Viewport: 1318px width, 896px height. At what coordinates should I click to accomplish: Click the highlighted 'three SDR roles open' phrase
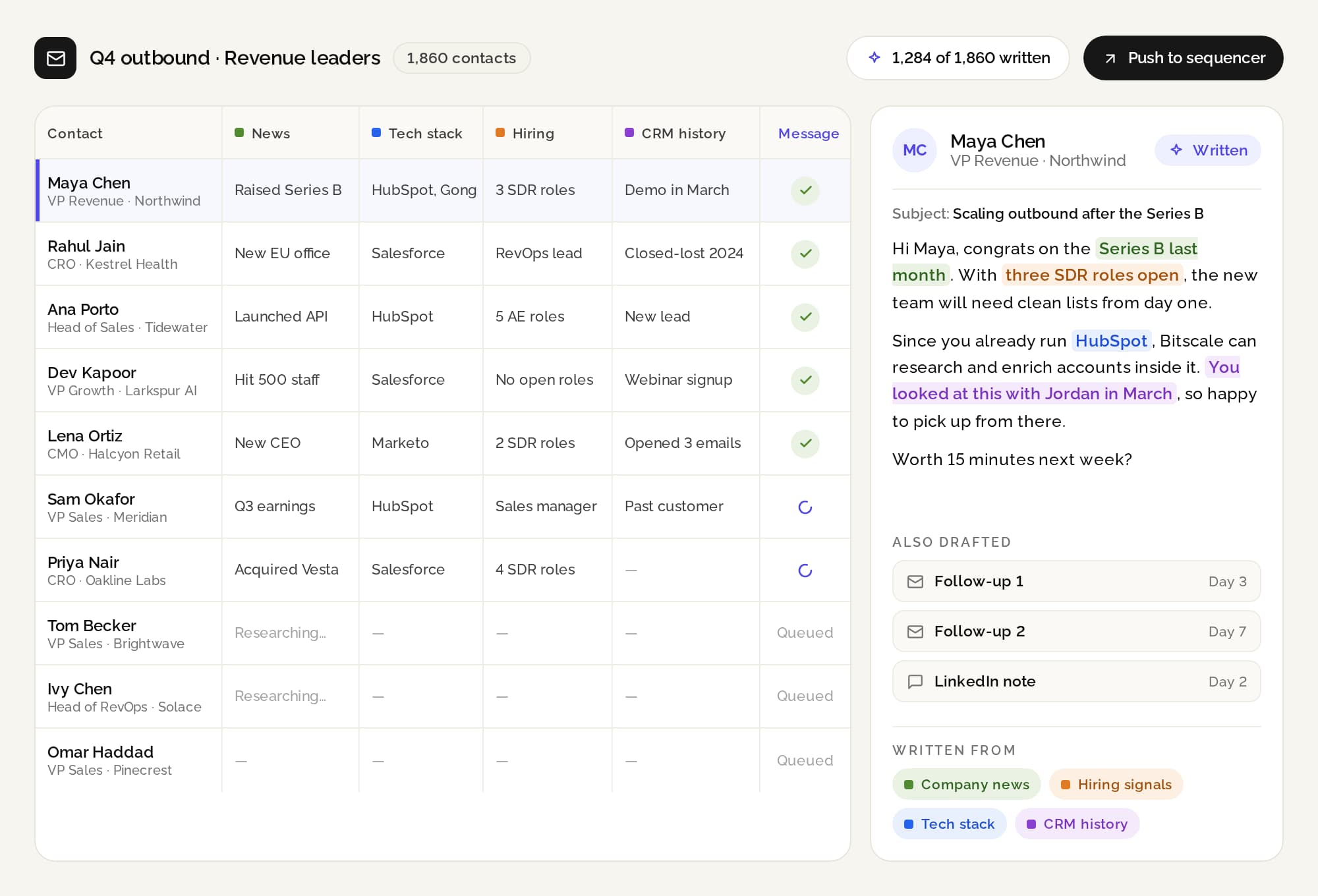click(x=1092, y=275)
